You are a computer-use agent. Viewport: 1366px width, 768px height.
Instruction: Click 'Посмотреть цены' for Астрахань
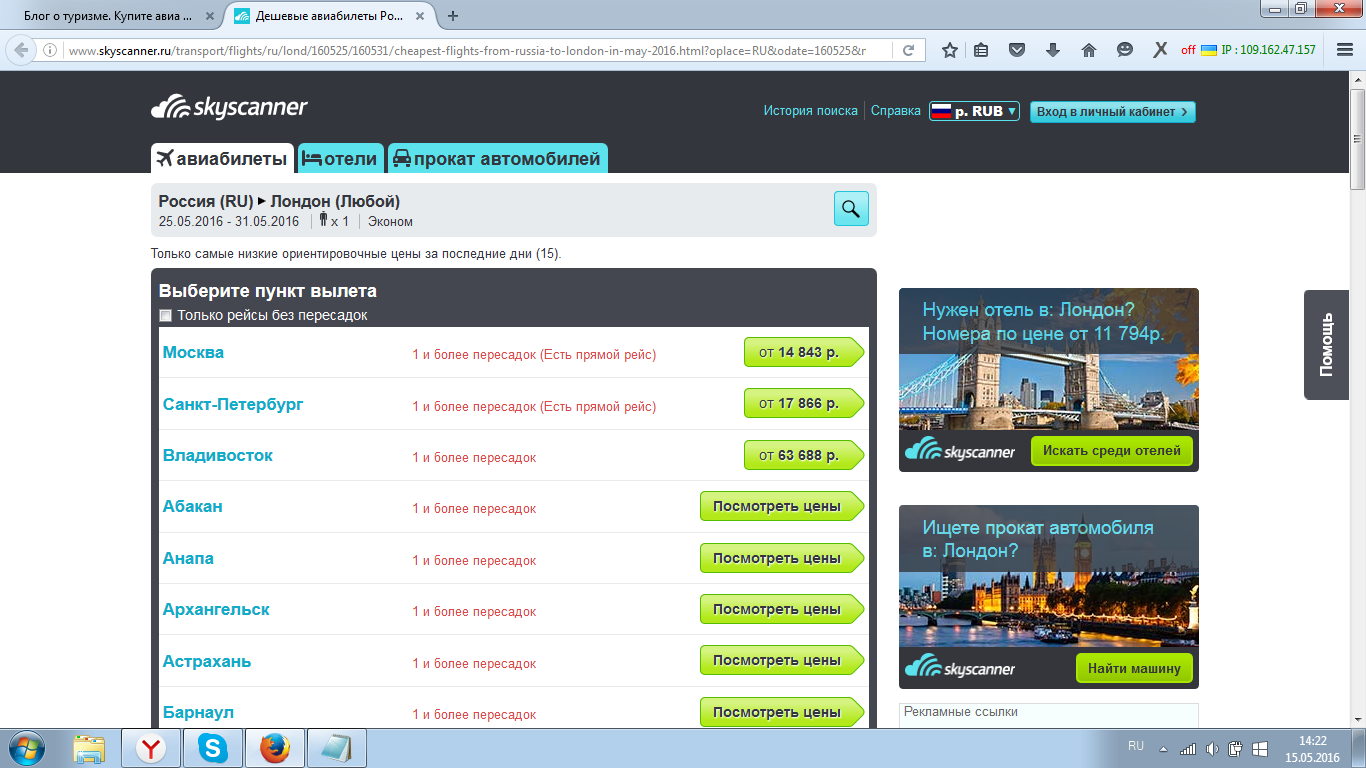tap(781, 661)
